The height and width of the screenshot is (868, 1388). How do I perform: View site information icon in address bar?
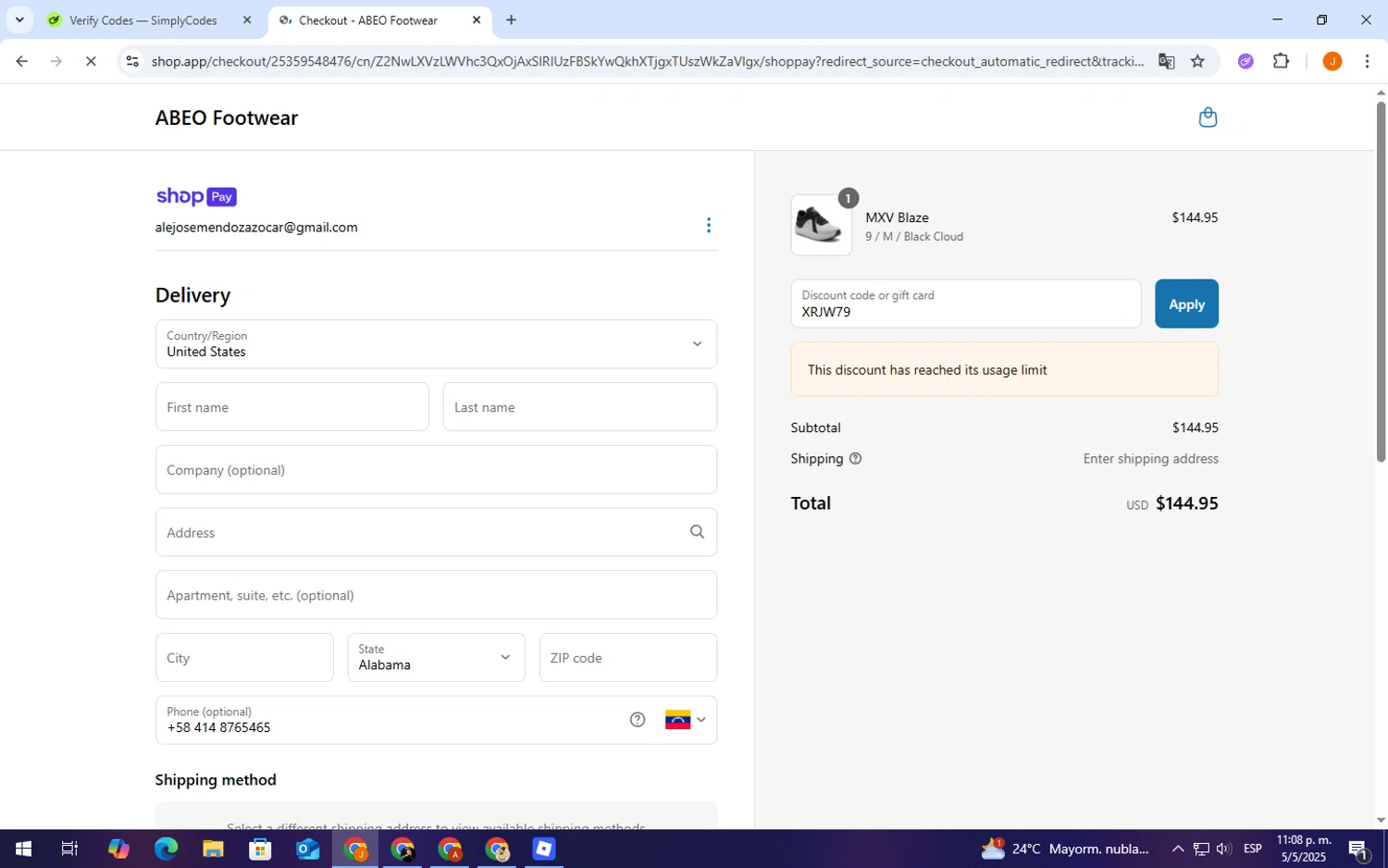pos(132,62)
